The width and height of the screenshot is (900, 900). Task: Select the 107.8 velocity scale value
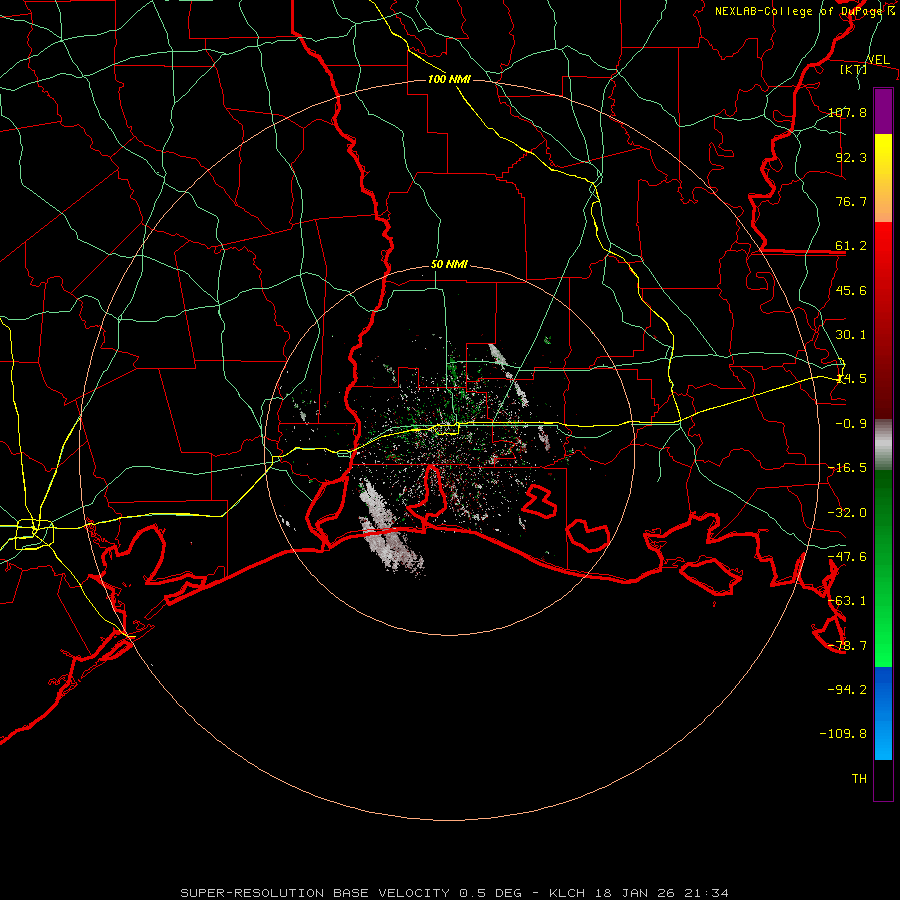coord(847,112)
